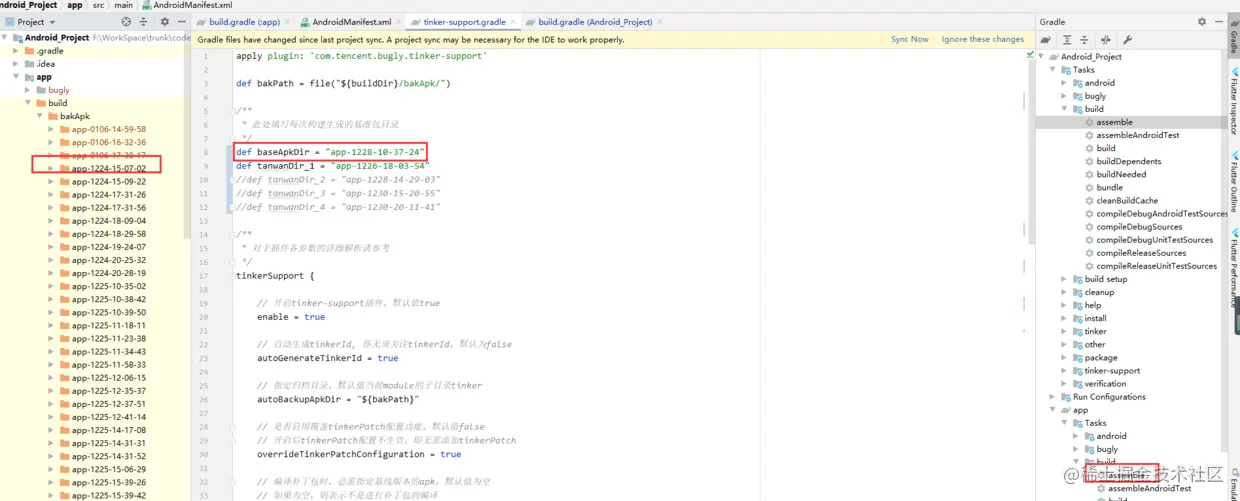Click line number 17 in editor gutter
This screenshot has height=501, width=1240.
coord(204,275)
